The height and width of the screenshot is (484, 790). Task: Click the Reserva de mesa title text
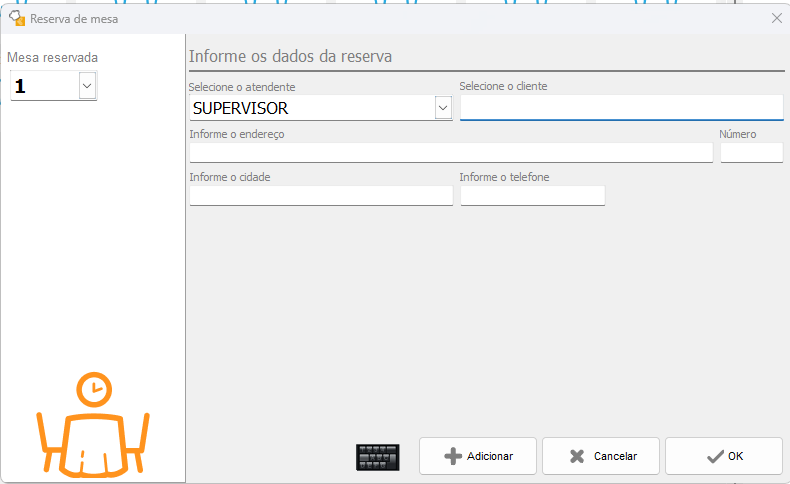pos(74,18)
